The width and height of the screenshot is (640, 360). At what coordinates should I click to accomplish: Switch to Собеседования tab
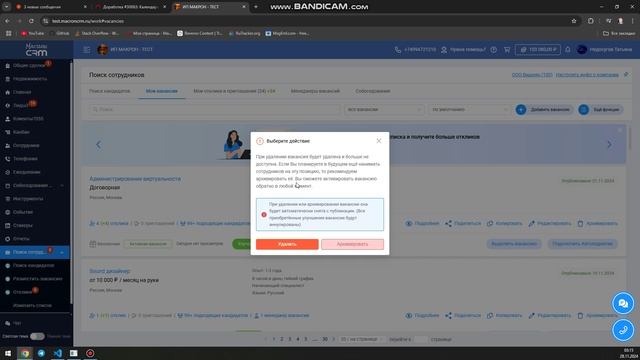click(373, 91)
